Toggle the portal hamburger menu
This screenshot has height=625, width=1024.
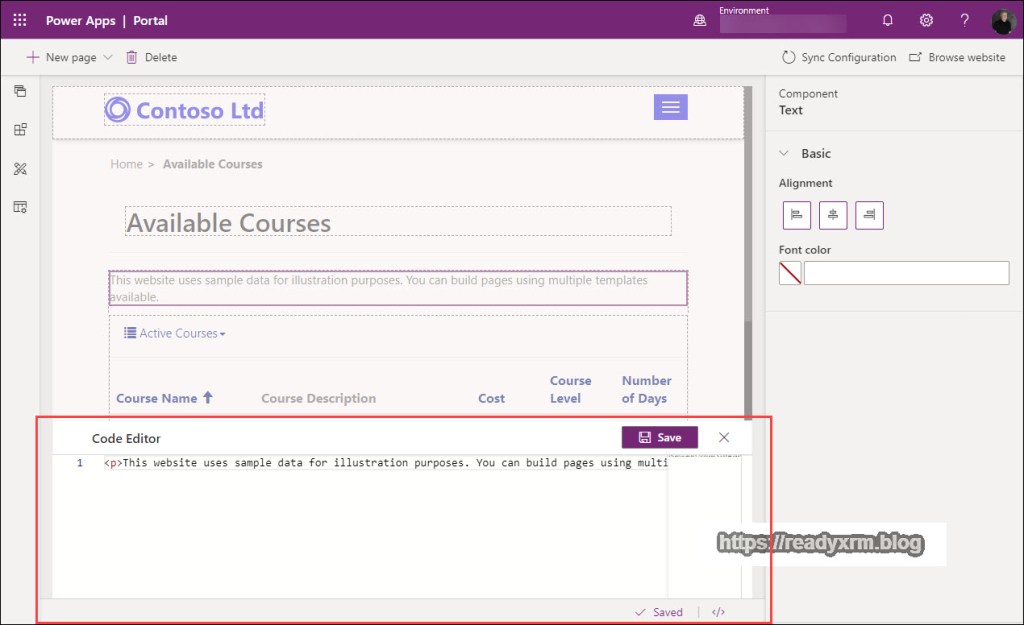tap(670, 107)
